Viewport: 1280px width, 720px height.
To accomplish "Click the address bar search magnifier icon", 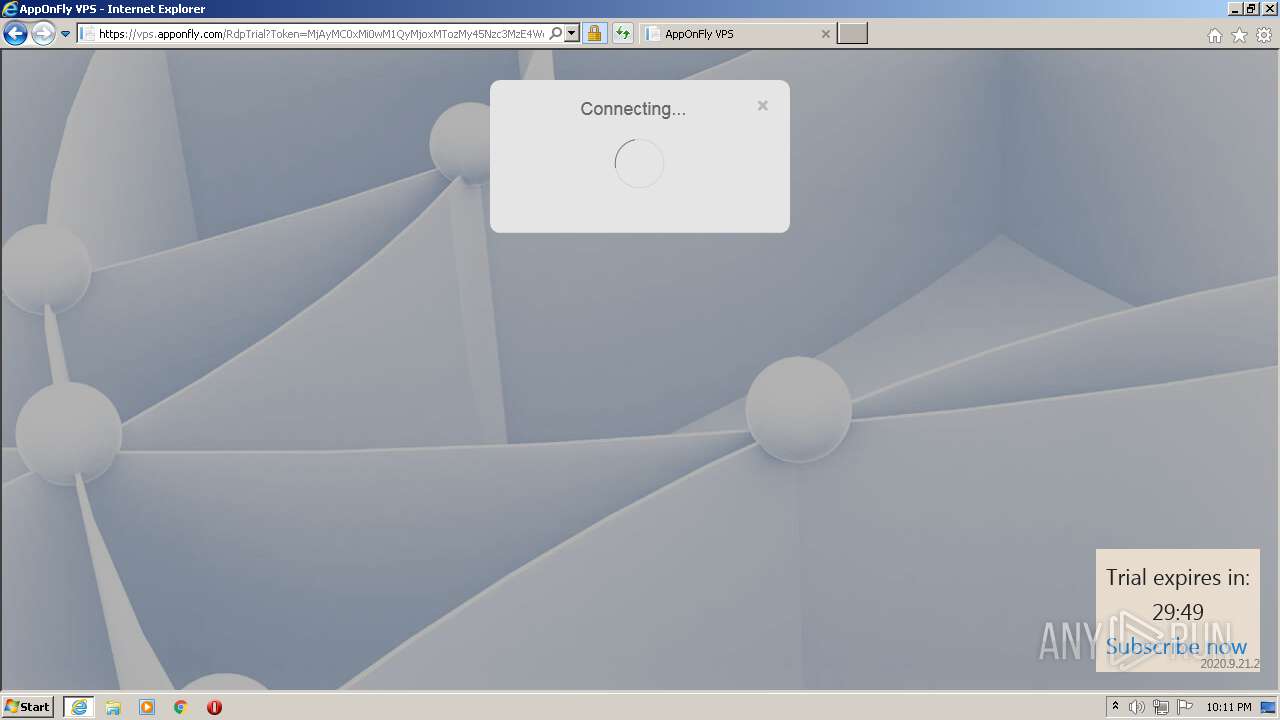I will click(556, 33).
